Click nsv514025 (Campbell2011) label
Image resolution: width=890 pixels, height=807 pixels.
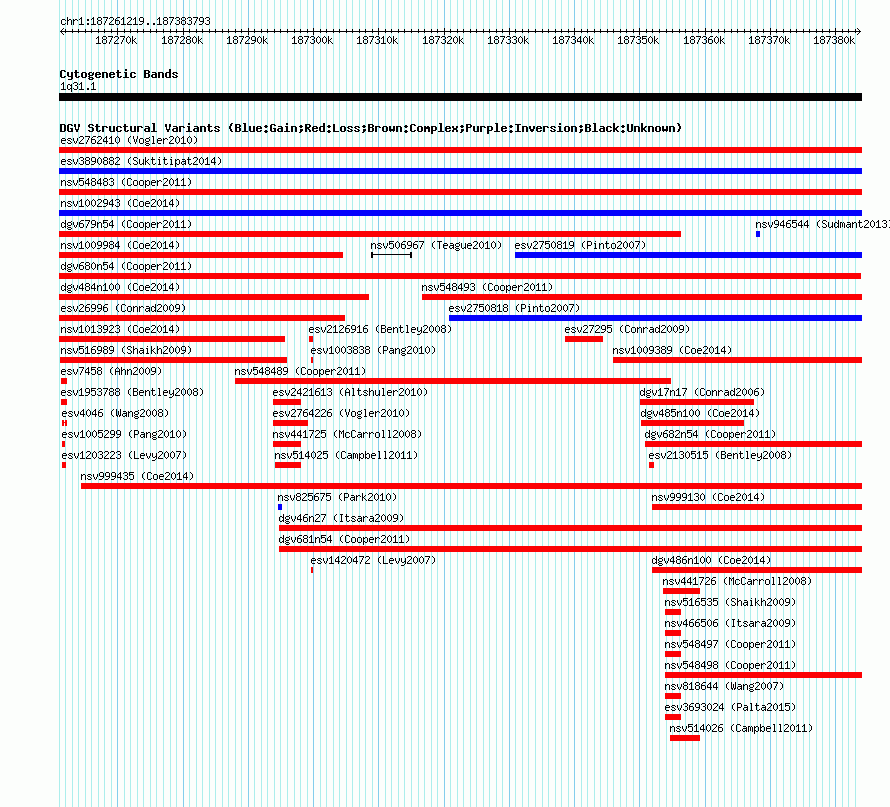[x=346, y=455]
